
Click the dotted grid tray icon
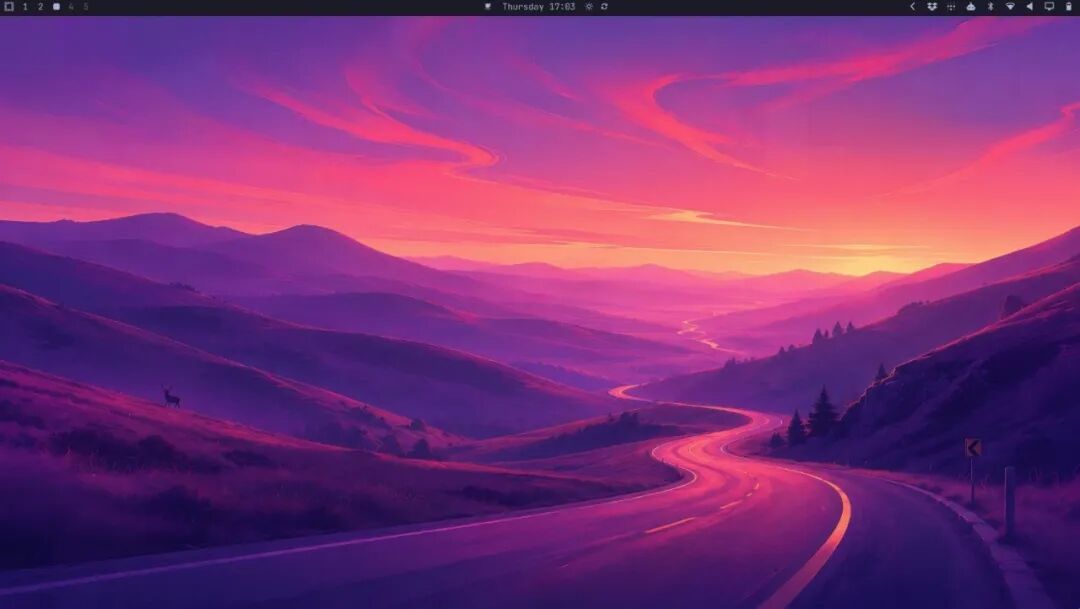pyautogui.click(x=951, y=7)
